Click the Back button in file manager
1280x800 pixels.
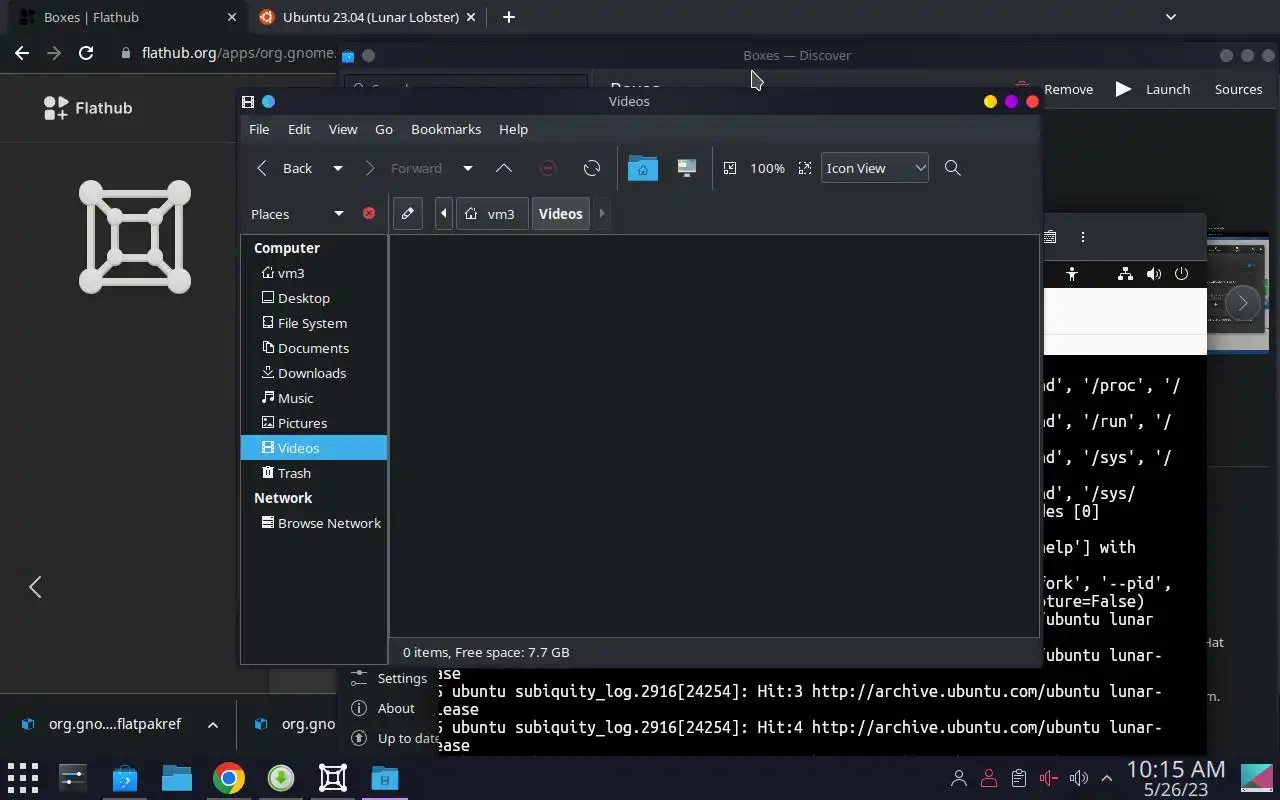click(285, 168)
